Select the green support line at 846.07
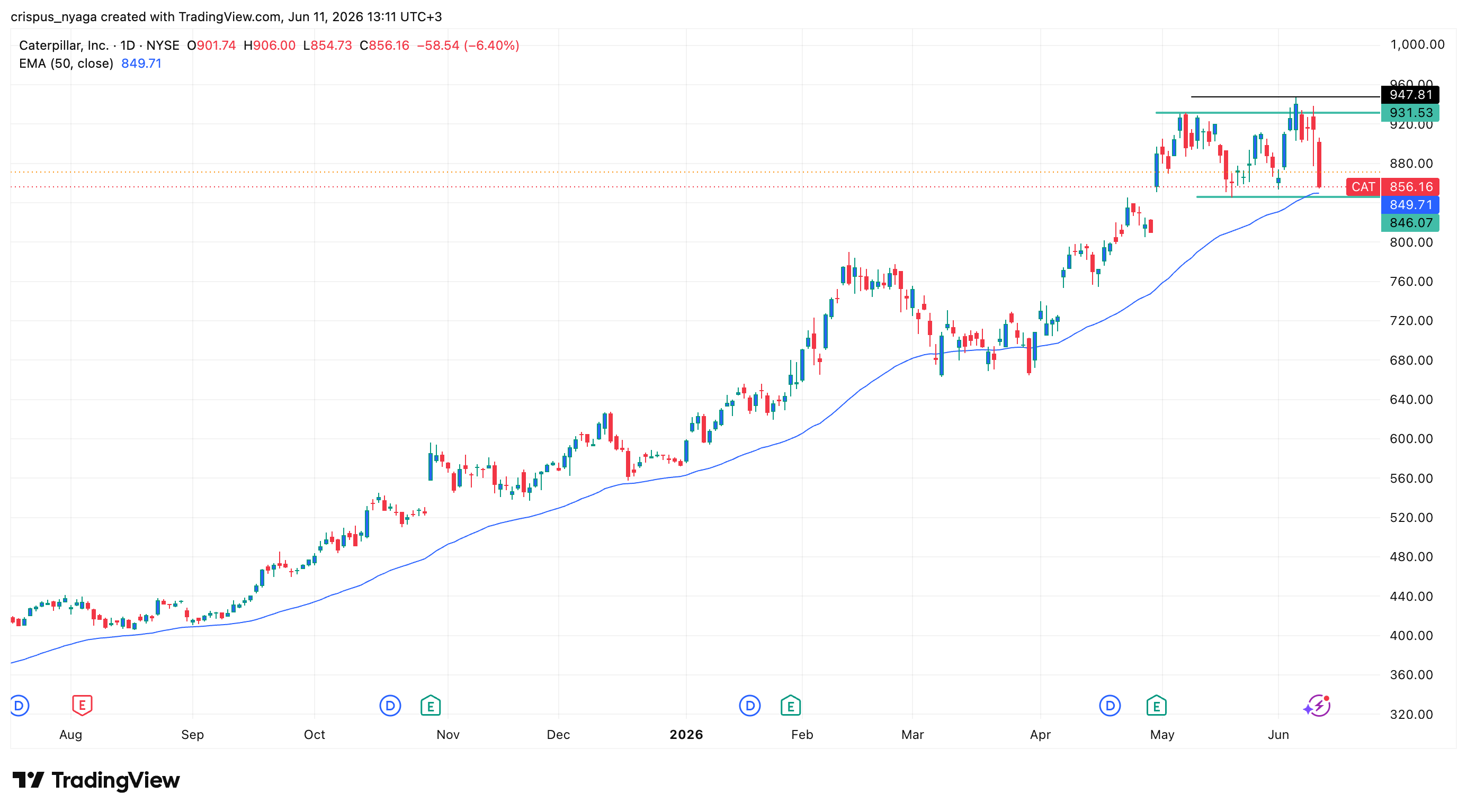 (x=1288, y=197)
